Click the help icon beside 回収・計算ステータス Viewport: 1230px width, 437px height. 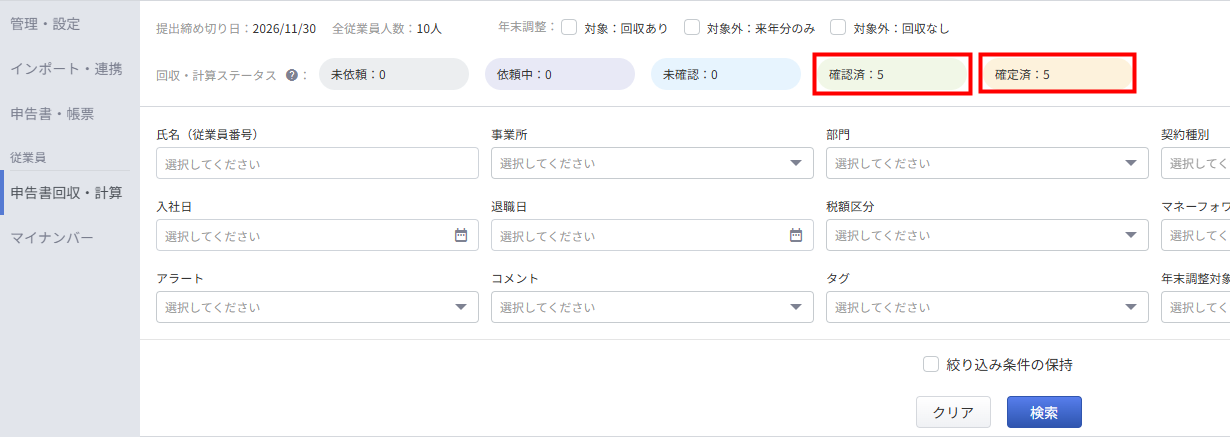click(291, 75)
